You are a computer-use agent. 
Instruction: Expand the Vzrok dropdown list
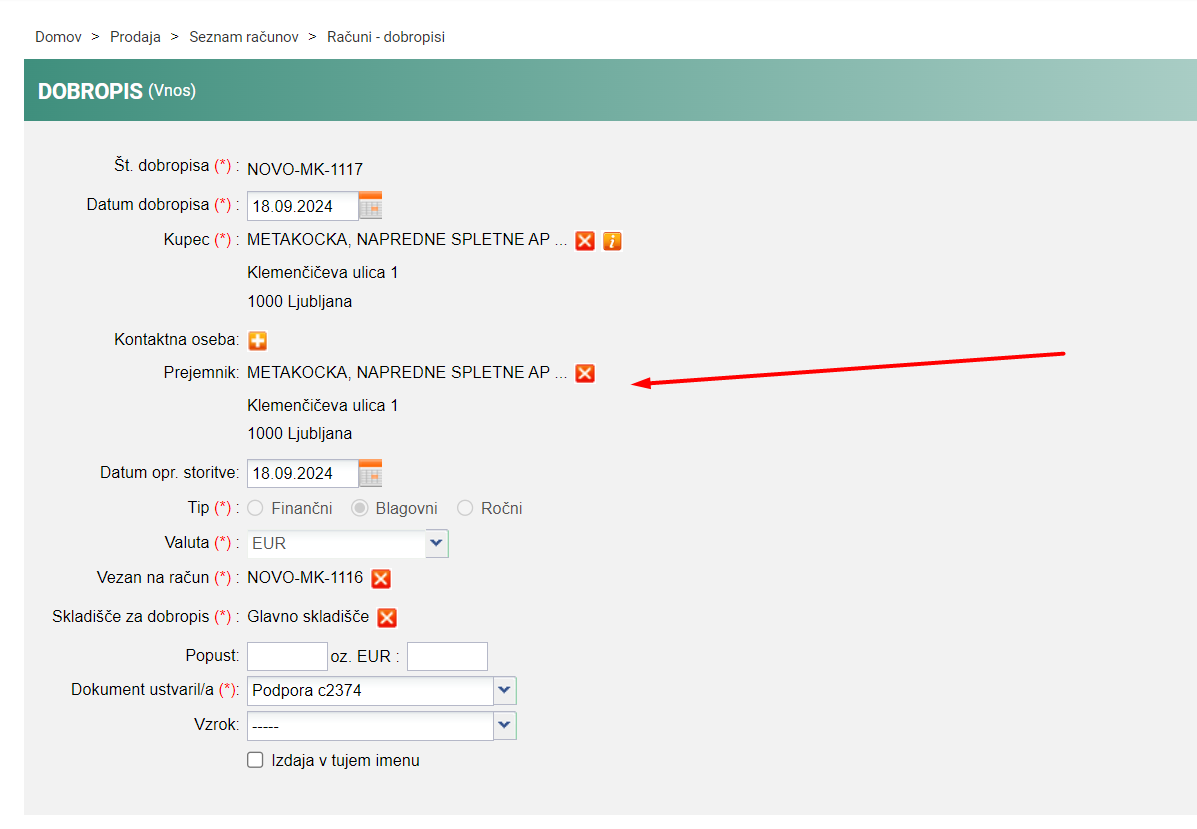[x=505, y=725]
